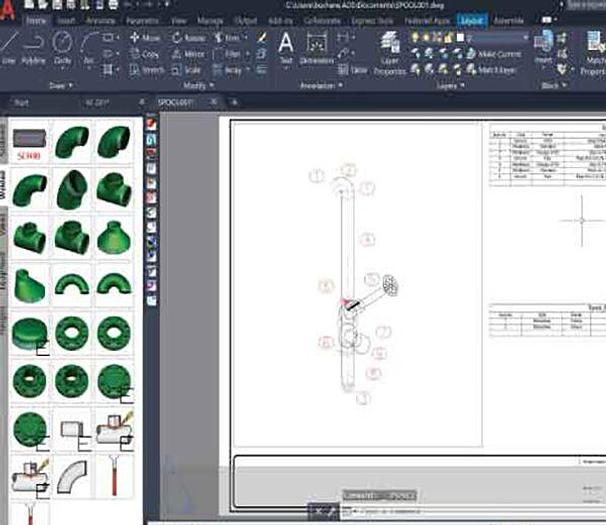This screenshot has height=525, width=606.
Task: Click the Text annotation tool
Action: [285, 47]
